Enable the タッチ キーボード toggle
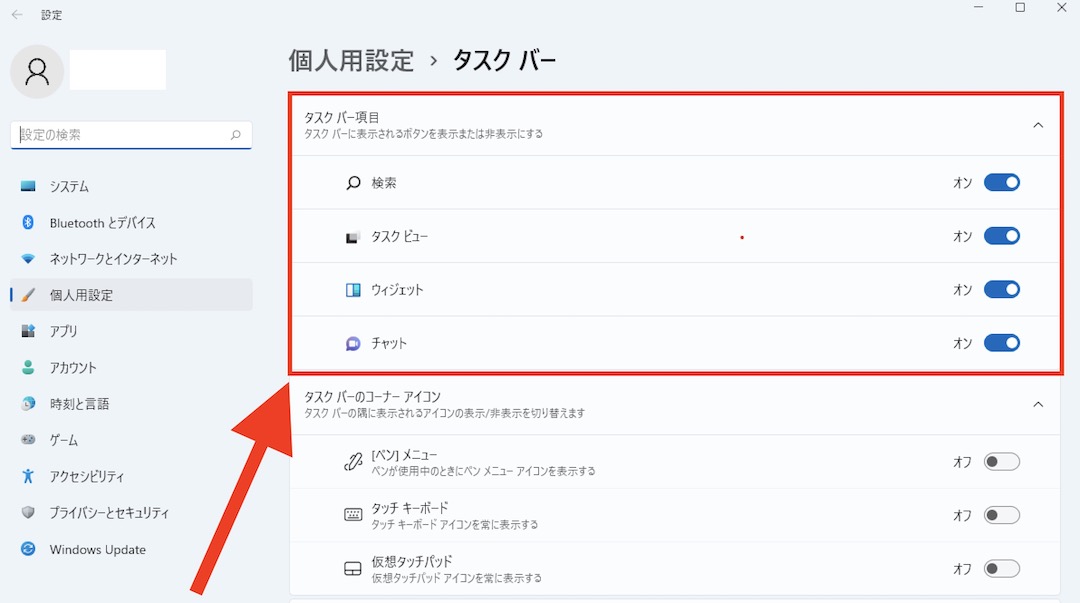1080x603 pixels. pyautogui.click(x=1001, y=515)
